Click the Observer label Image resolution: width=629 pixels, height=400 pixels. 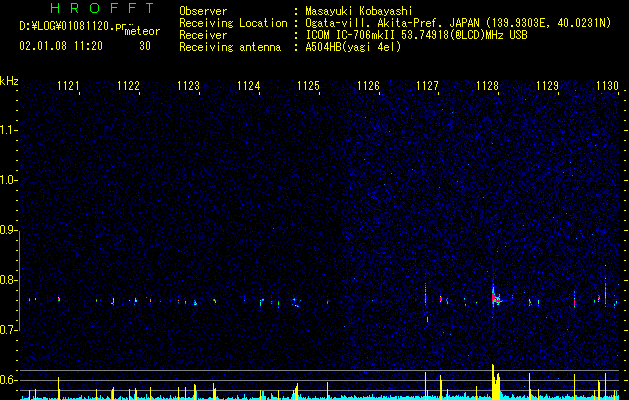tap(203, 11)
